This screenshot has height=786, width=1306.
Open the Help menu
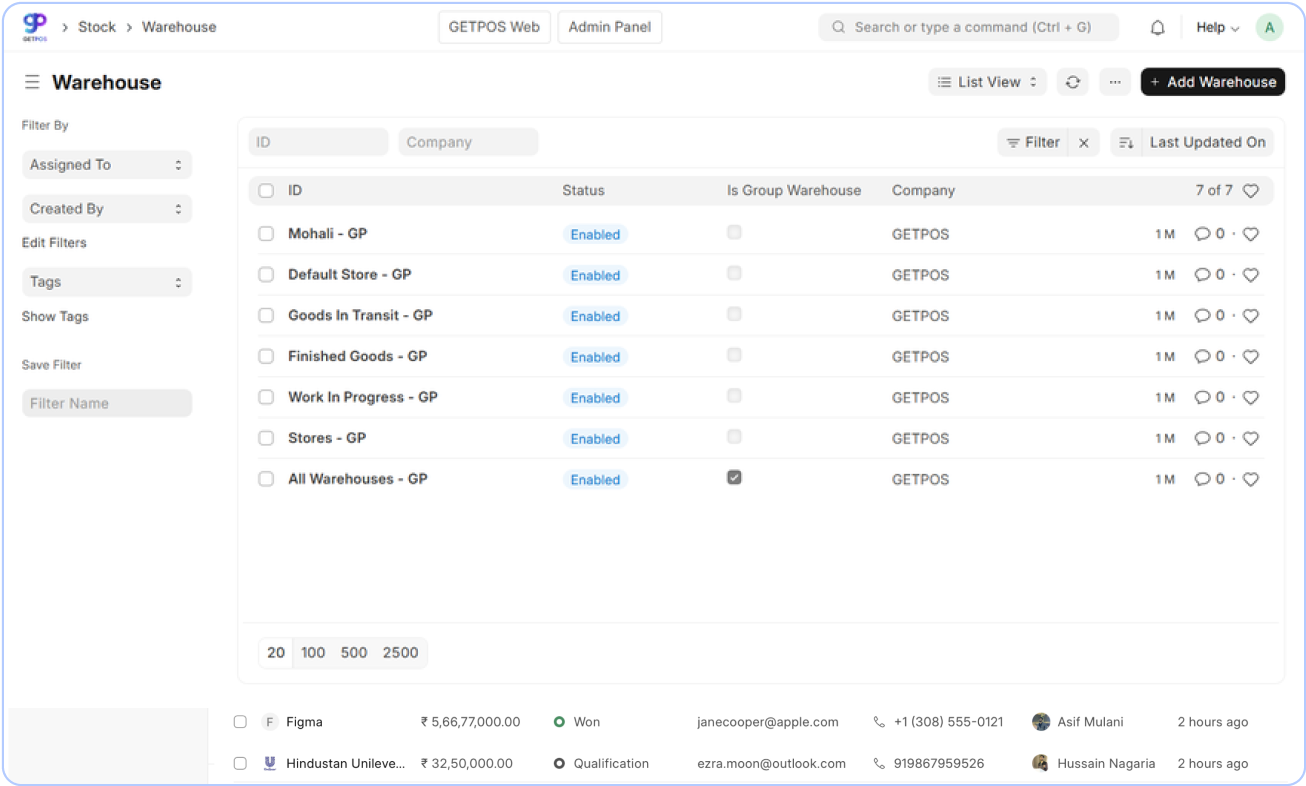point(1217,28)
